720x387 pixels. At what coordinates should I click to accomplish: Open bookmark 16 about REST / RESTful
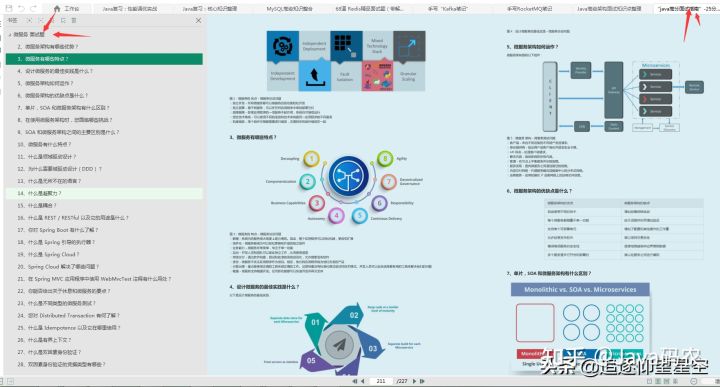pos(73,218)
